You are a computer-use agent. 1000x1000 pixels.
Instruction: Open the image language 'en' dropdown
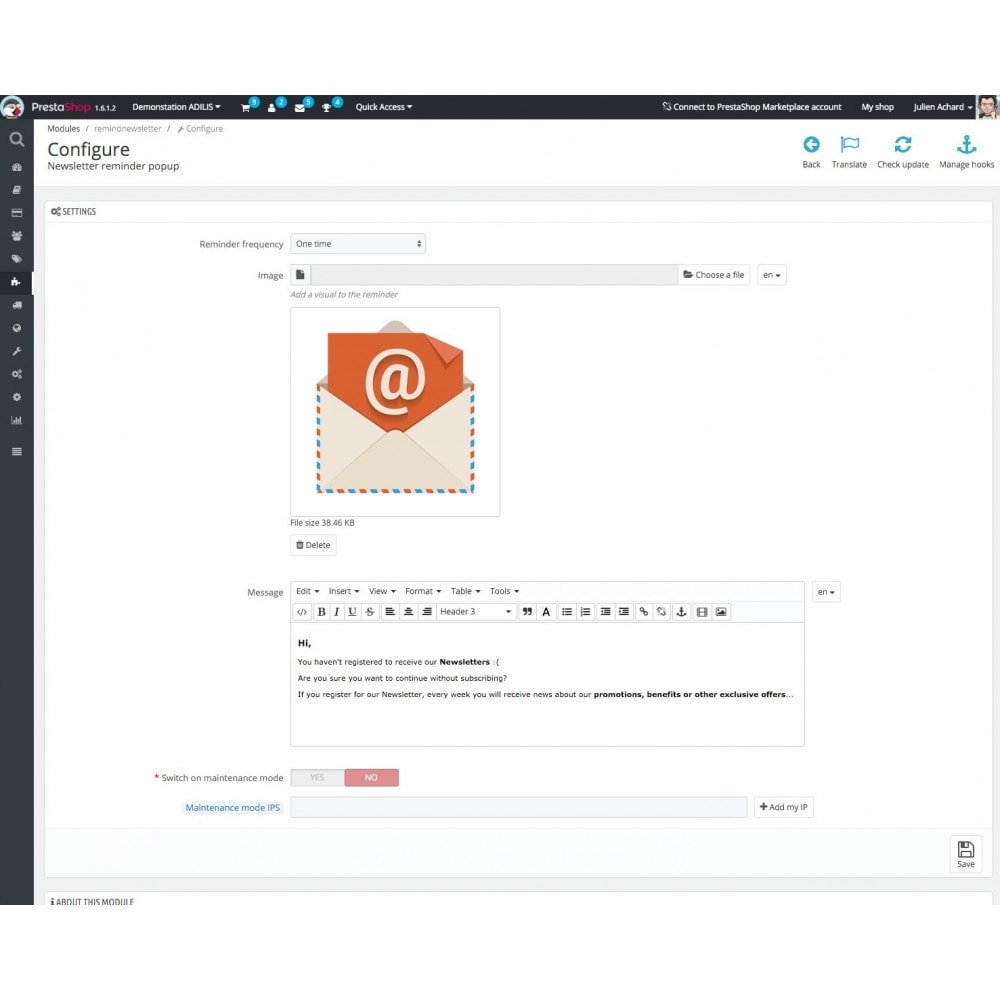click(x=772, y=275)
